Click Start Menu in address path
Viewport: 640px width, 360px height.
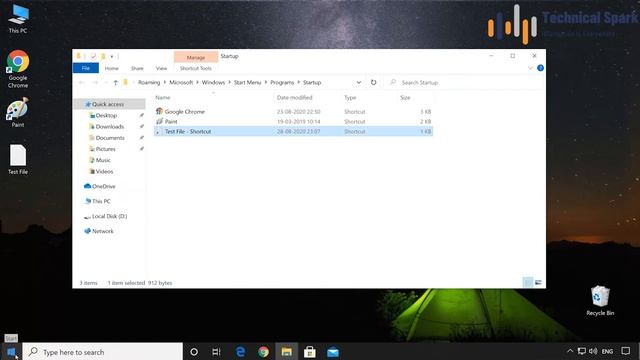[247, 82]
